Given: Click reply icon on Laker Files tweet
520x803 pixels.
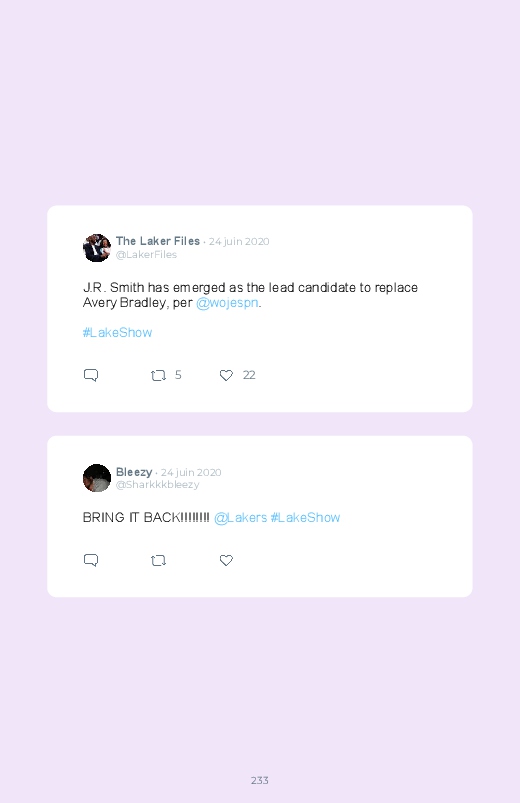Looking at the screenshot, I should 91,375.
